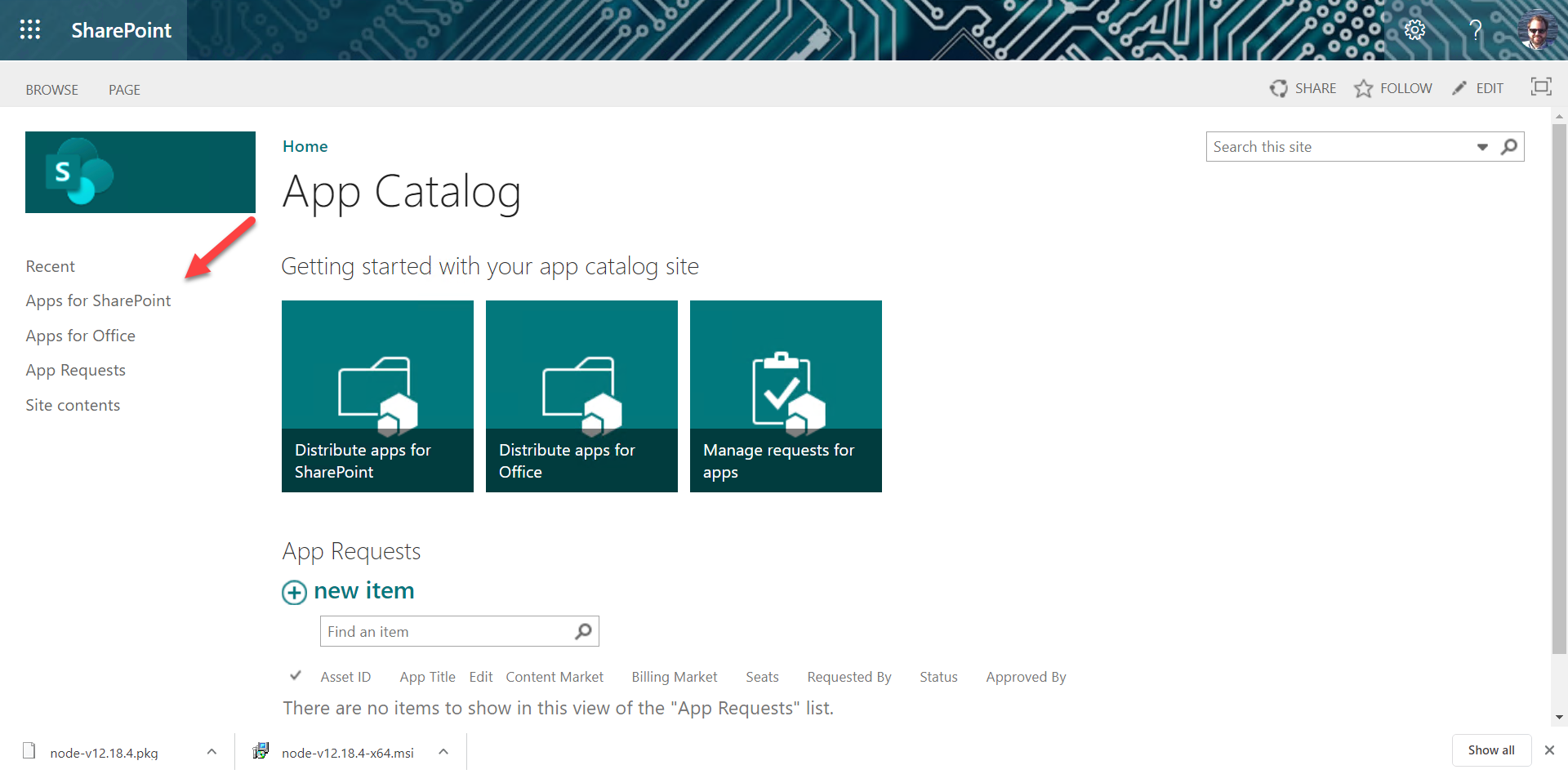Image resolution: width=1568 pixels, height=774 pixels.
Task: Click the Edit column header
Action: coord(481,677)
